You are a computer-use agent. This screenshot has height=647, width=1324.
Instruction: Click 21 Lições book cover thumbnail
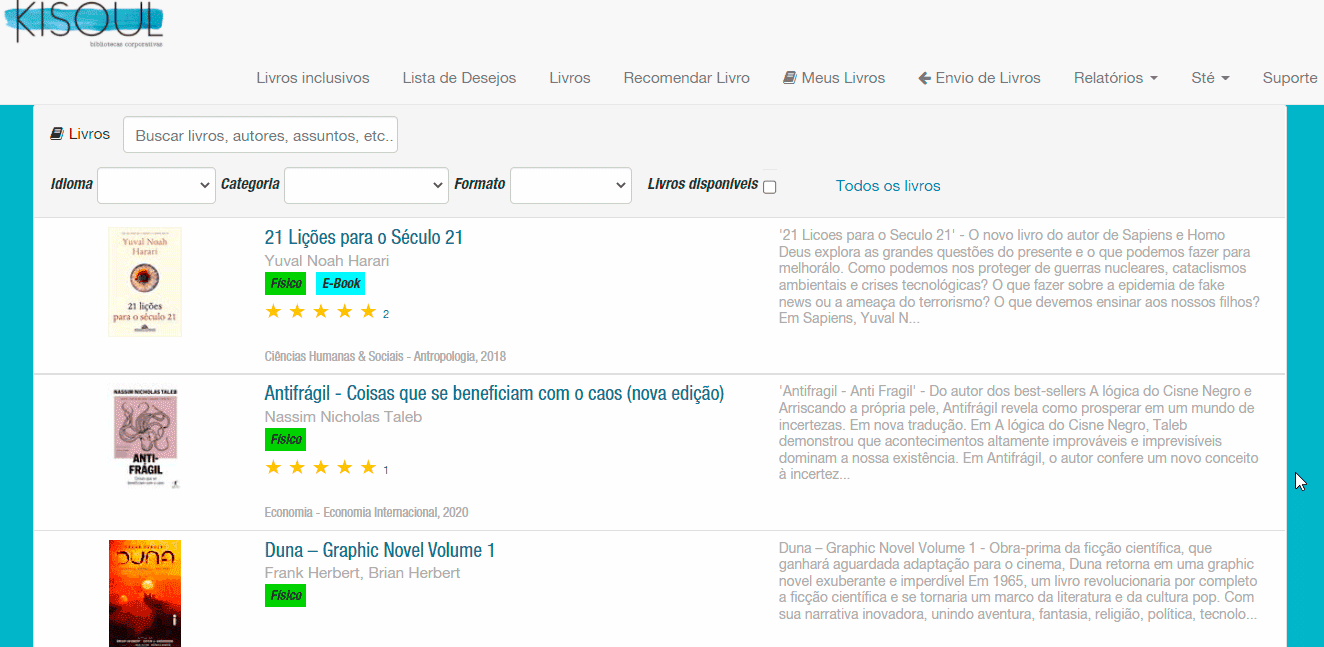point(145,282)
